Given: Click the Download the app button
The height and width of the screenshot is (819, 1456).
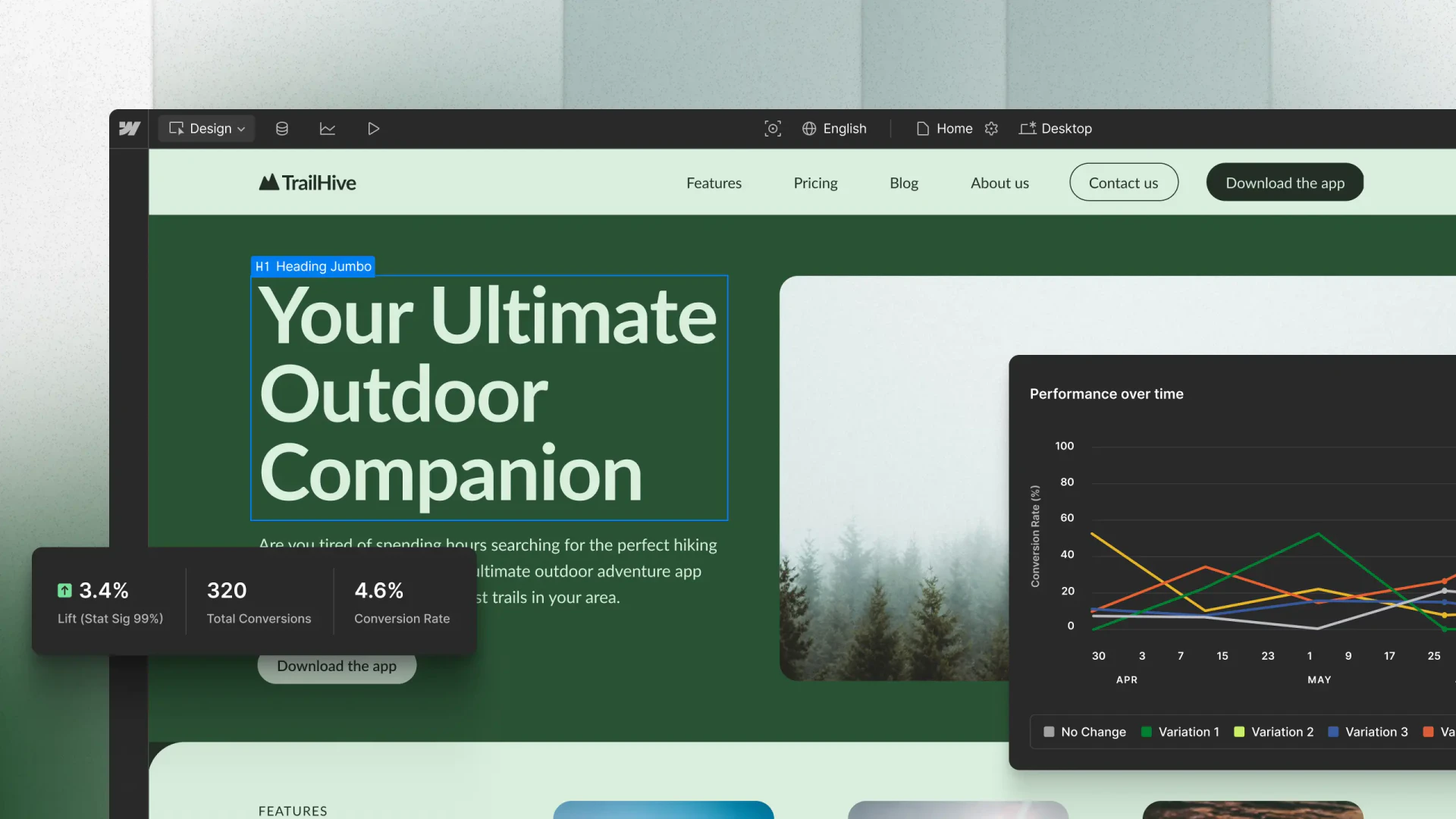Looking at the screenshot, I should pos(1284,182).
